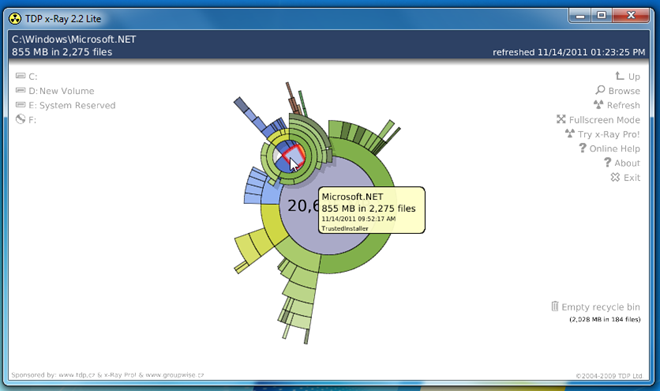Click the Empty recycle bin trash icon

pos(555,306)
